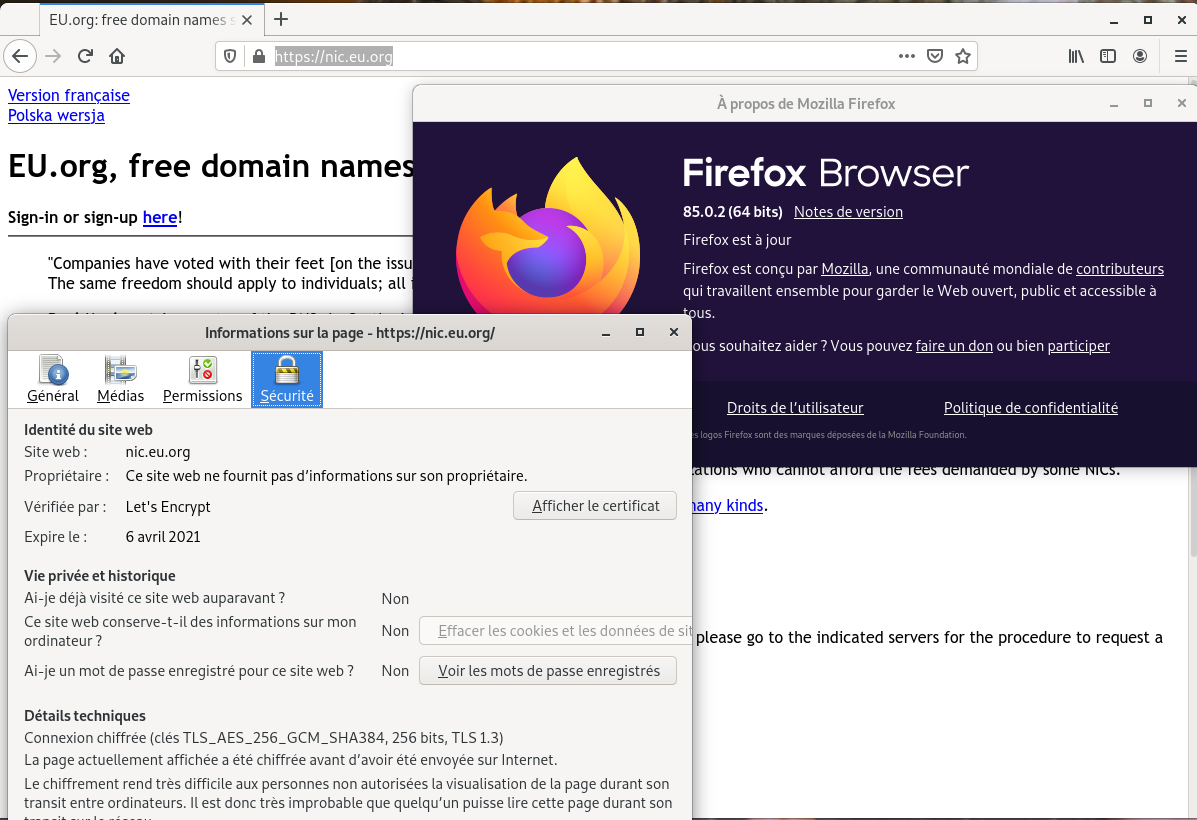Open Droits de l'utilisateur link
Image resolution: width=1197 pixels, height=820 pixels.
pos(795,408)
